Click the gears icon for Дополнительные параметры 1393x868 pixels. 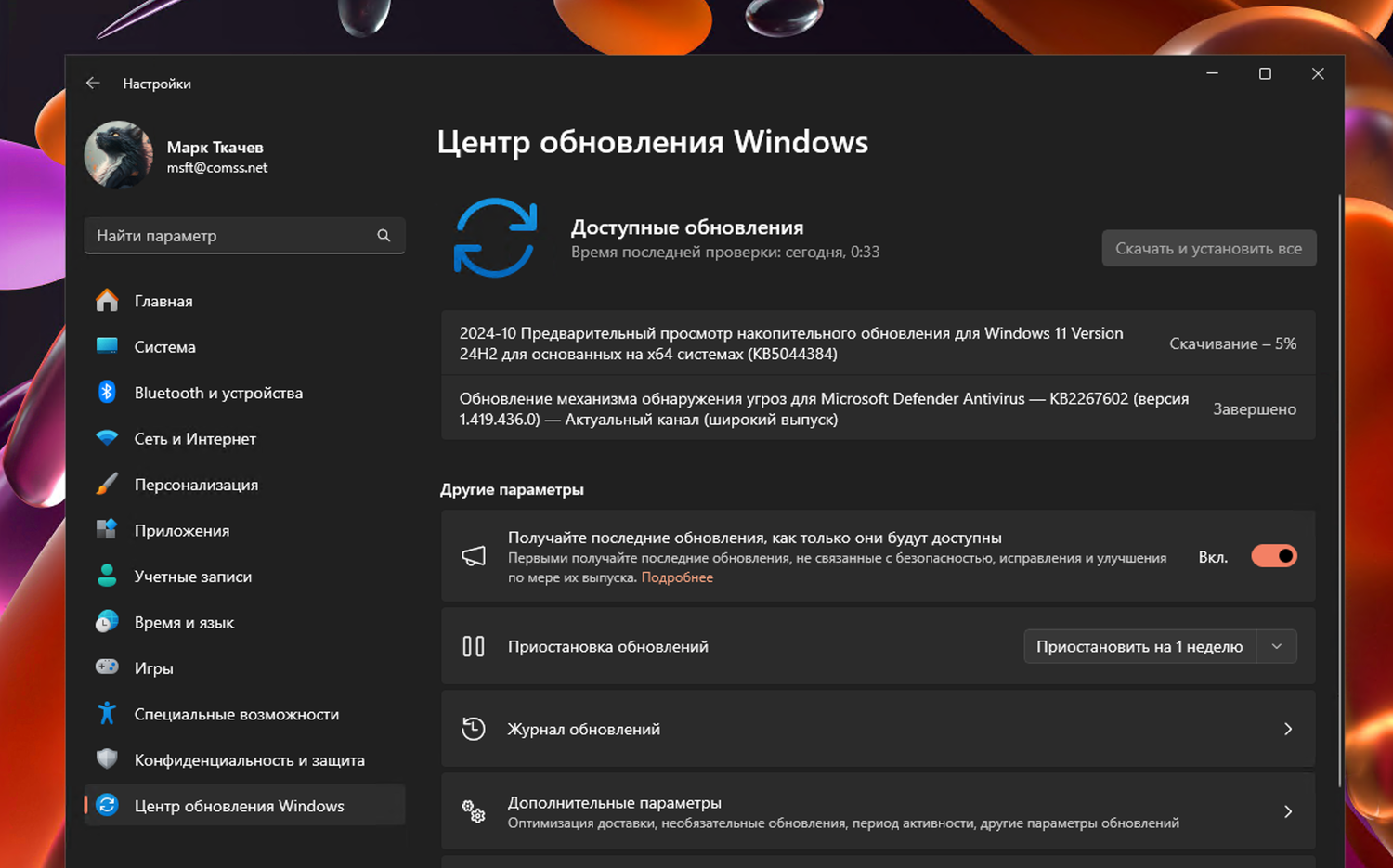tap(474, 811)
